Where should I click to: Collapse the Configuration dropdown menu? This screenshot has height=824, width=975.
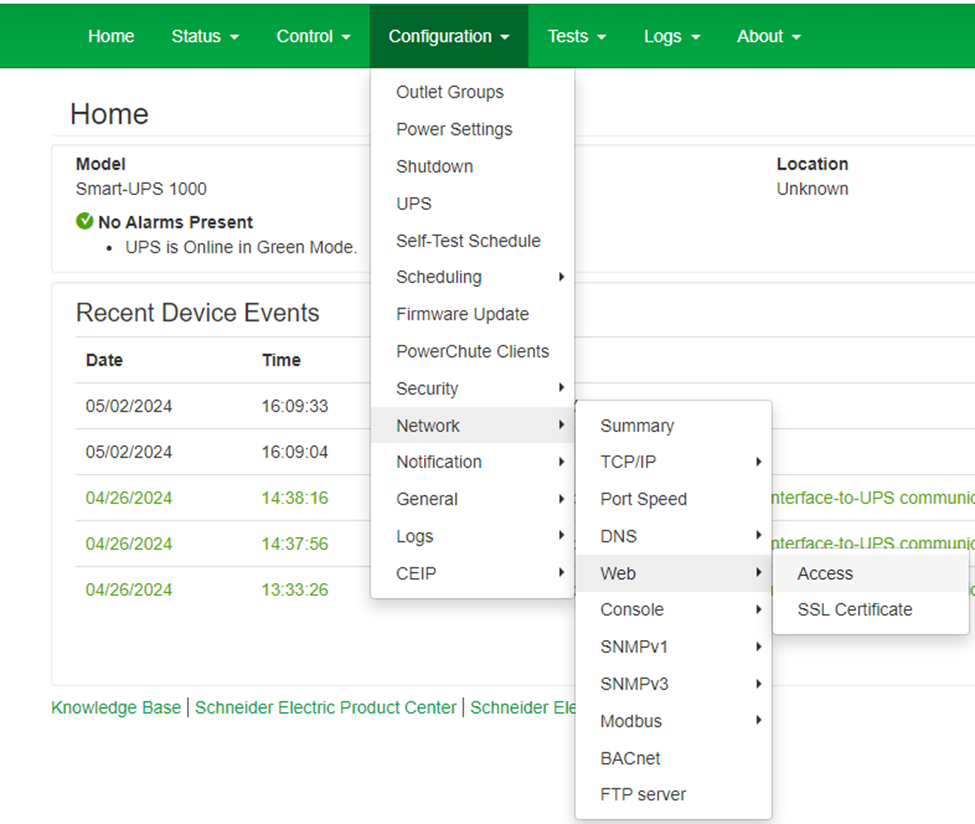pos(449,37)
